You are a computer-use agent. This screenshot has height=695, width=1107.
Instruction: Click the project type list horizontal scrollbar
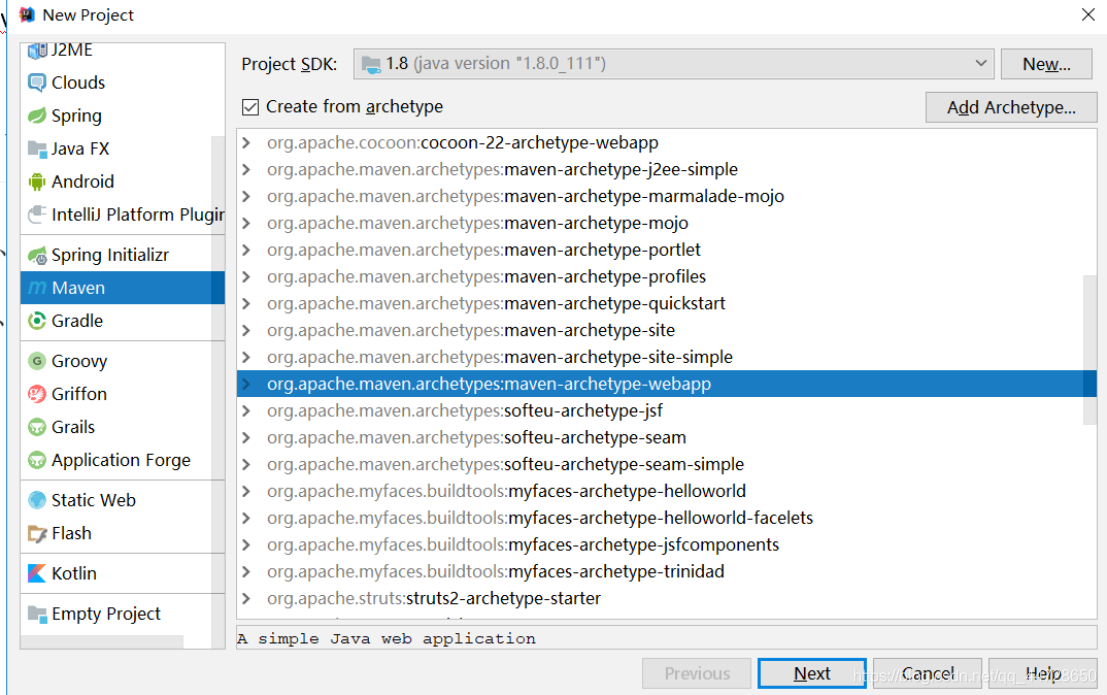[102, 641]
